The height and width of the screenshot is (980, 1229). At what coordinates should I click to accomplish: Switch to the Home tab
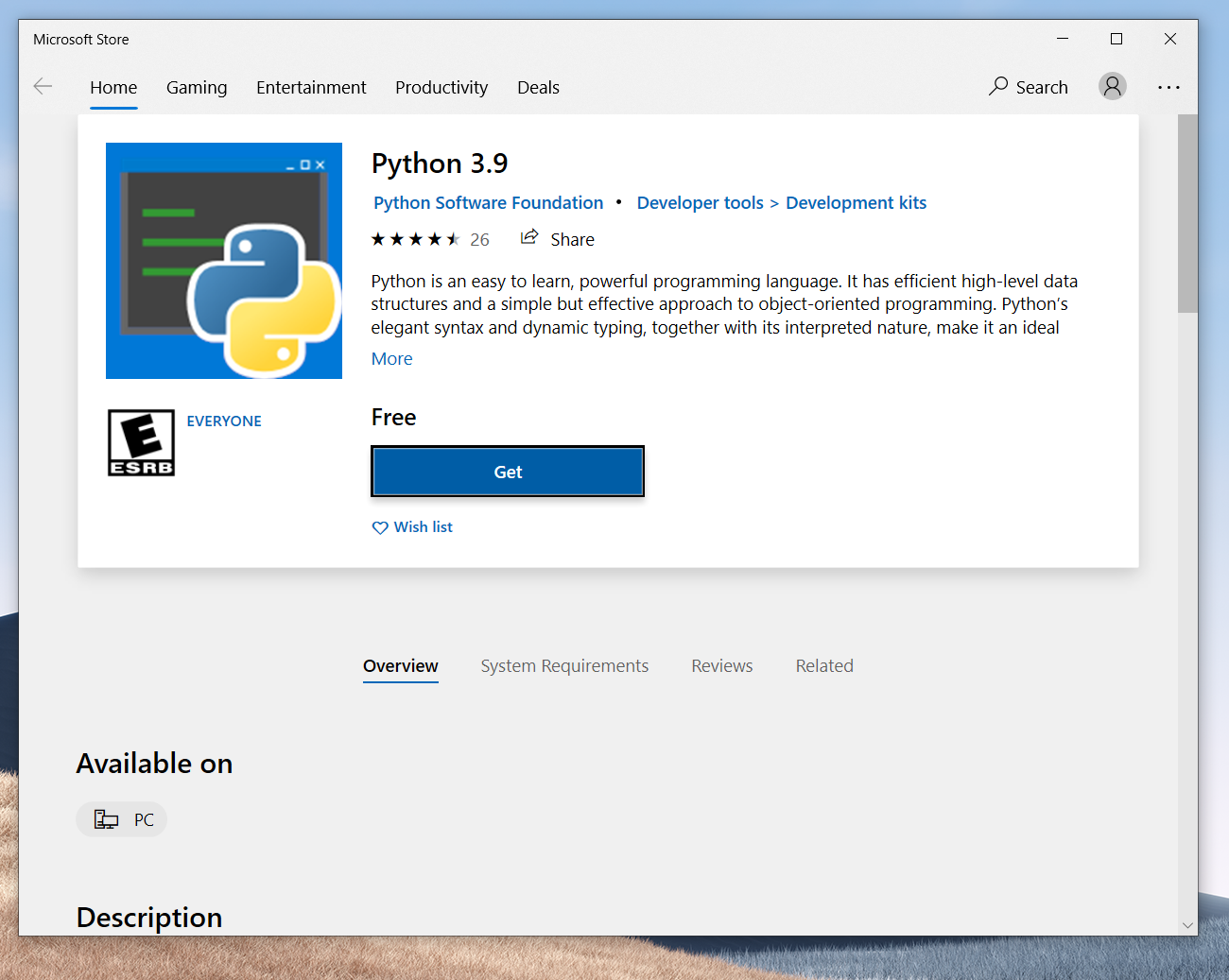113,87
